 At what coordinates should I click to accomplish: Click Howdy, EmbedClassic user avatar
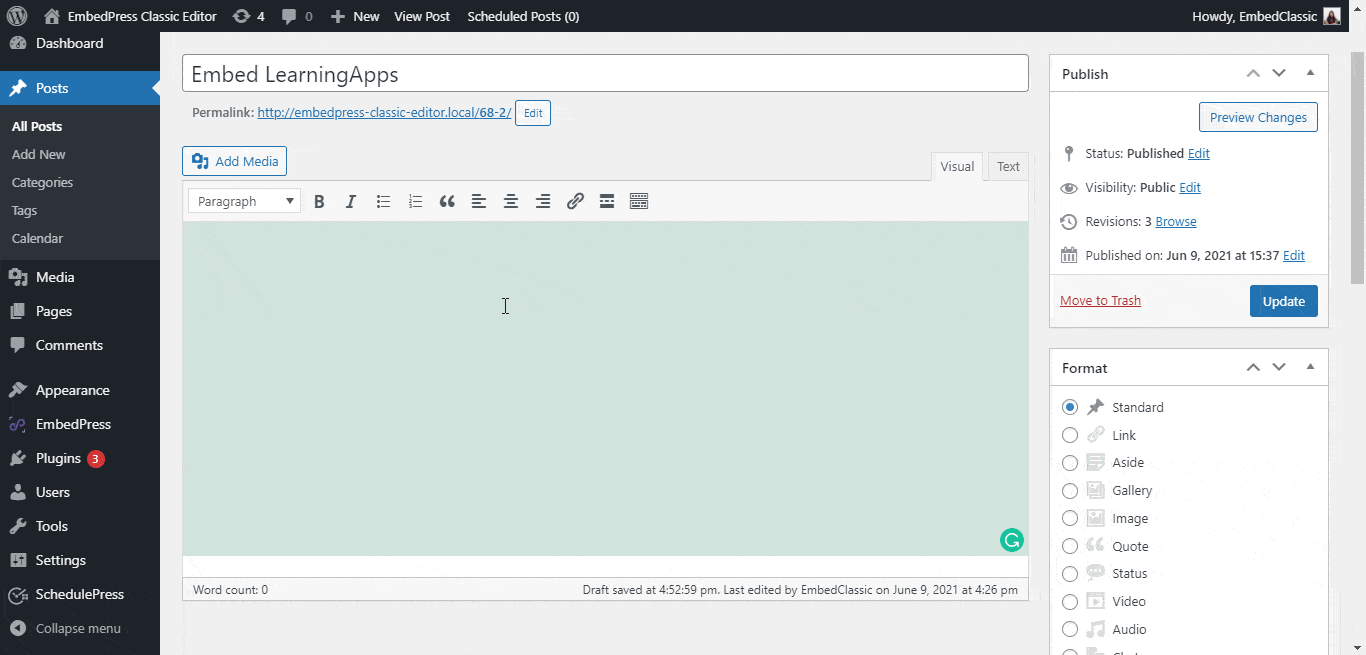click(1331, 16)
